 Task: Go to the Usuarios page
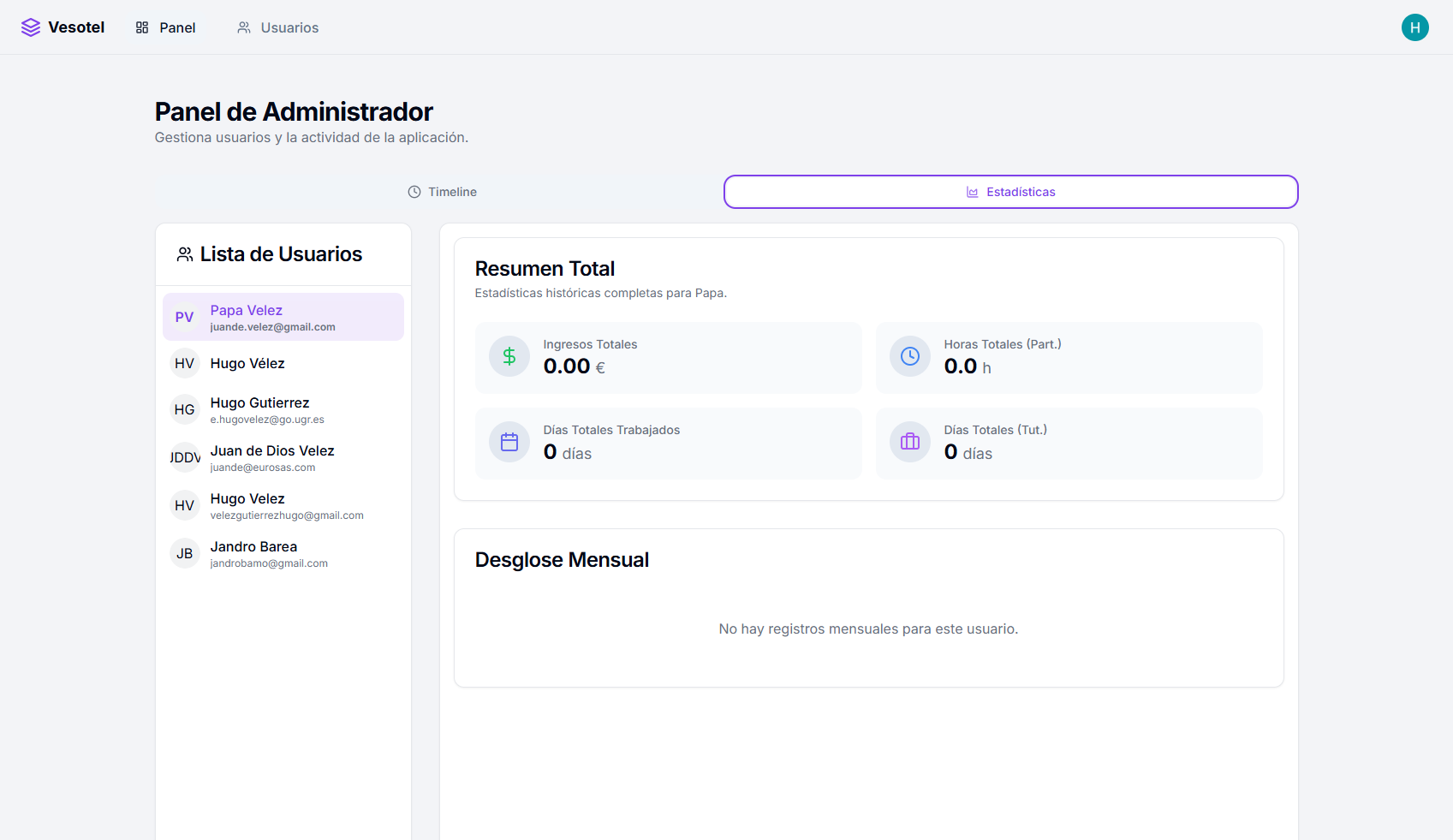(278, 27)
